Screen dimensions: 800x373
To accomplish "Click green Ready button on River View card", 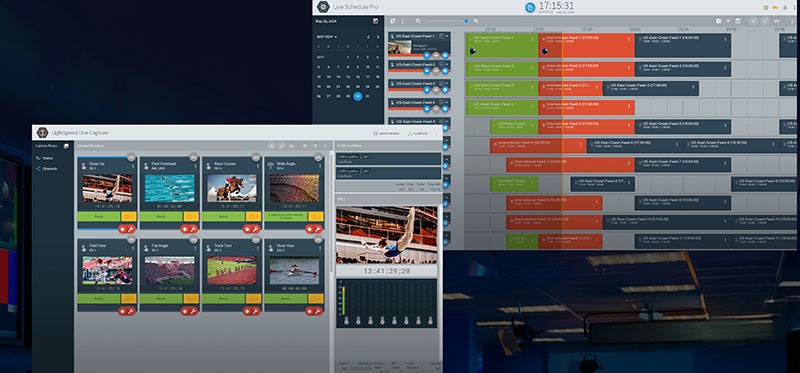I will (286, 298).
